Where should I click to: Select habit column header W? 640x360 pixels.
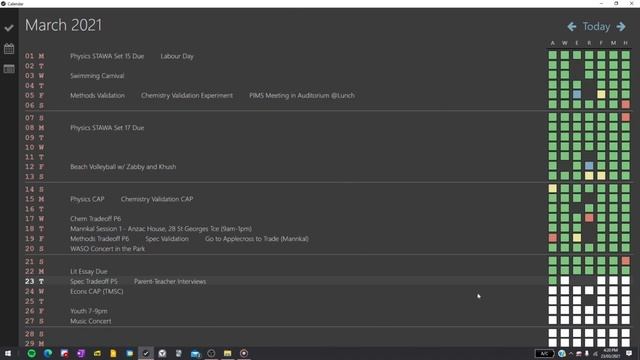click(x=564, y=43)
